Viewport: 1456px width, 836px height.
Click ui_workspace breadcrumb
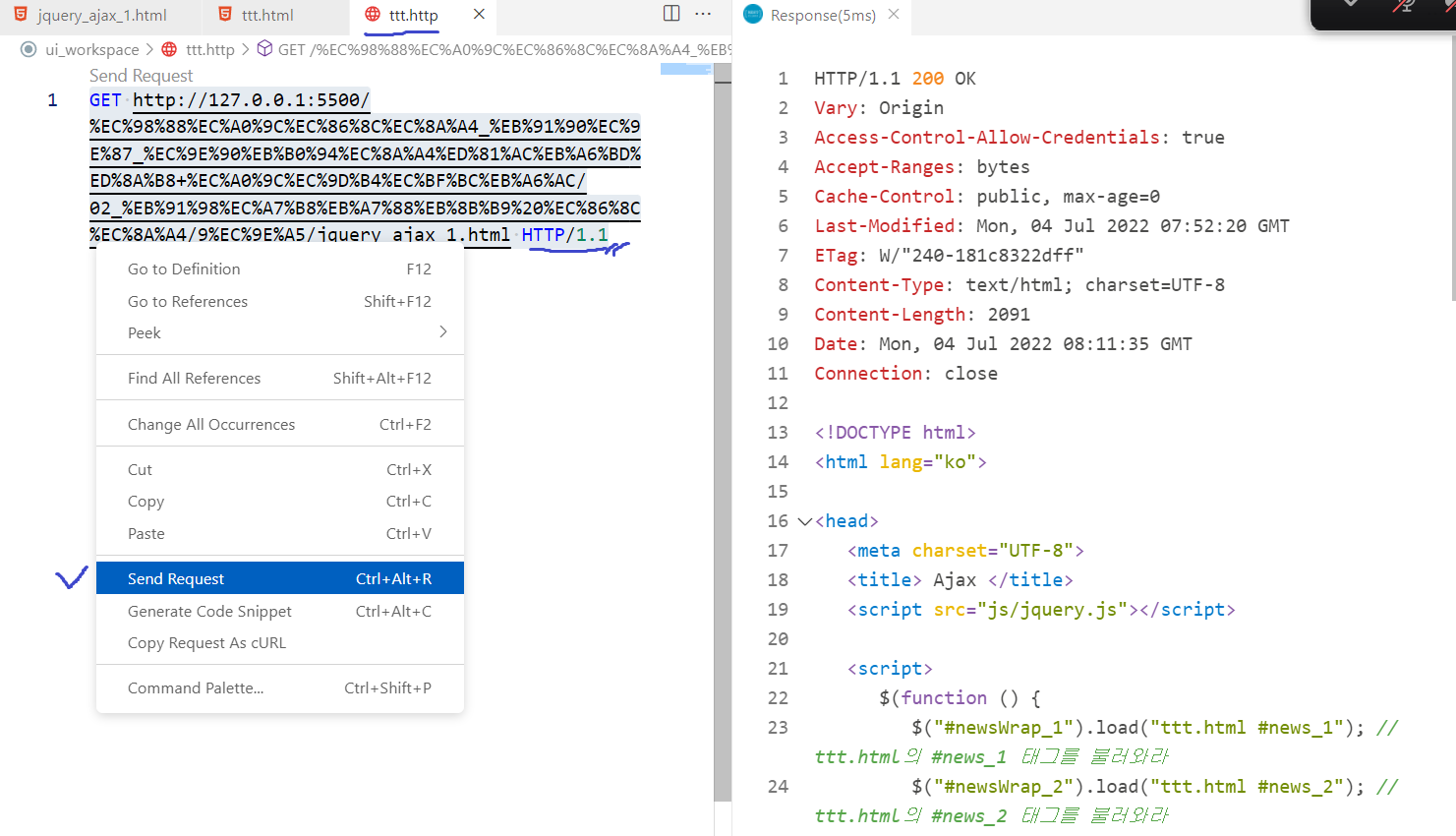pyautogui.click(x=92, y=49)
